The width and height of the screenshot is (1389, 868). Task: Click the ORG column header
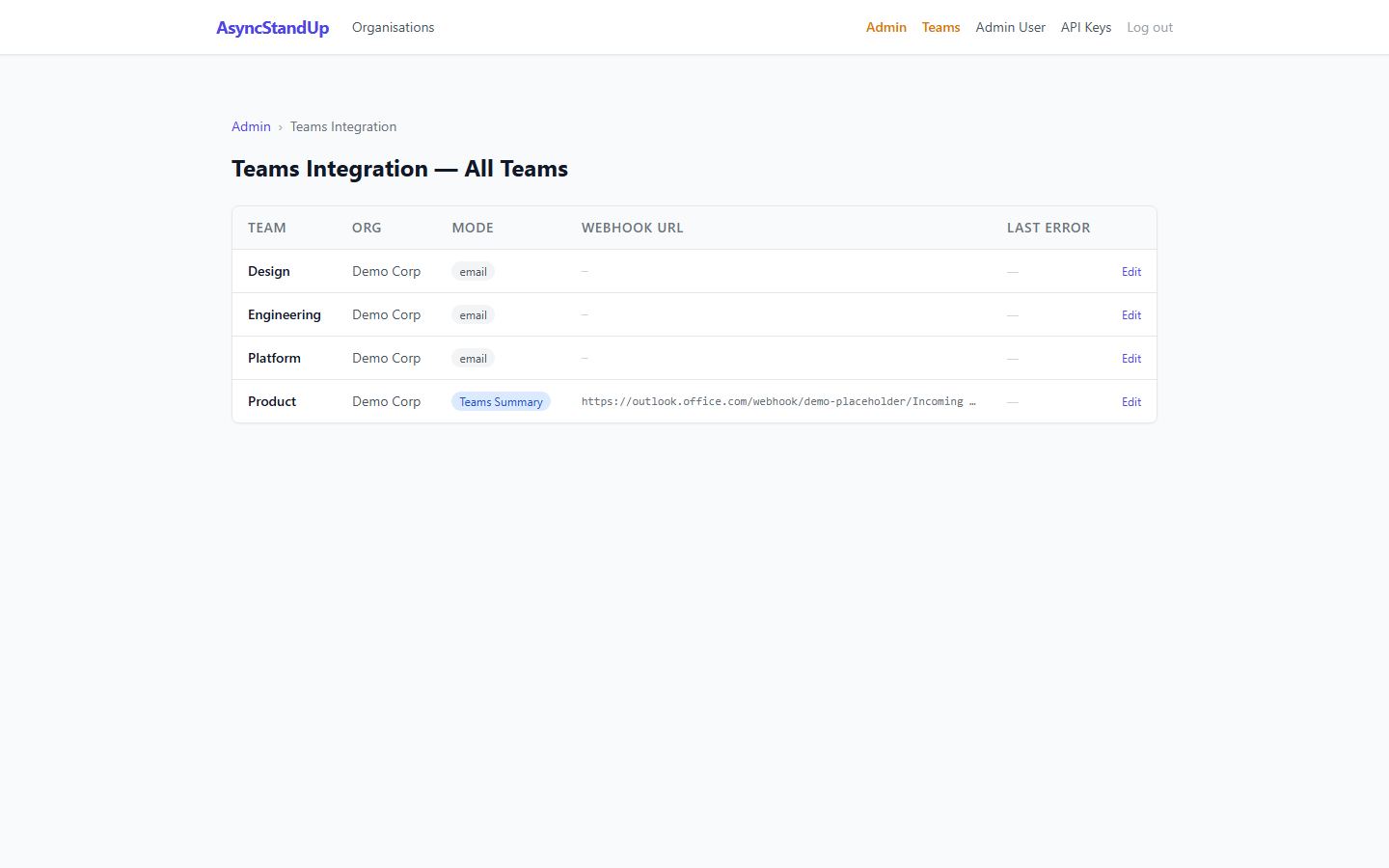click(367, 229)
